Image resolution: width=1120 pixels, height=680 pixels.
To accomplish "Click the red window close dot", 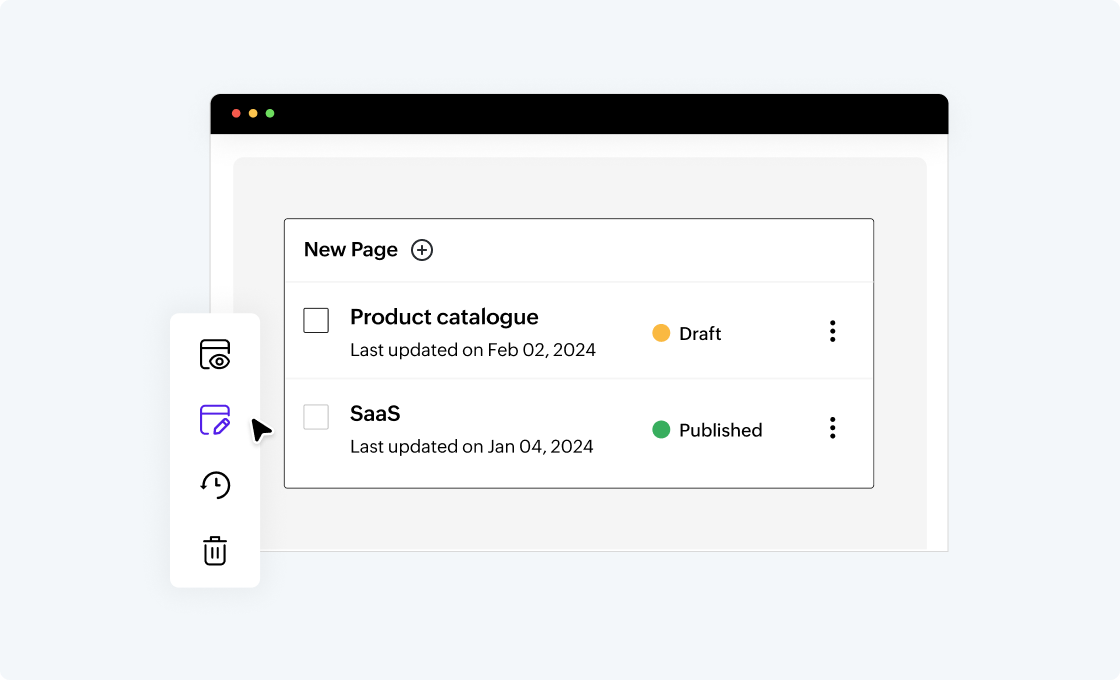I will (236, 113).
